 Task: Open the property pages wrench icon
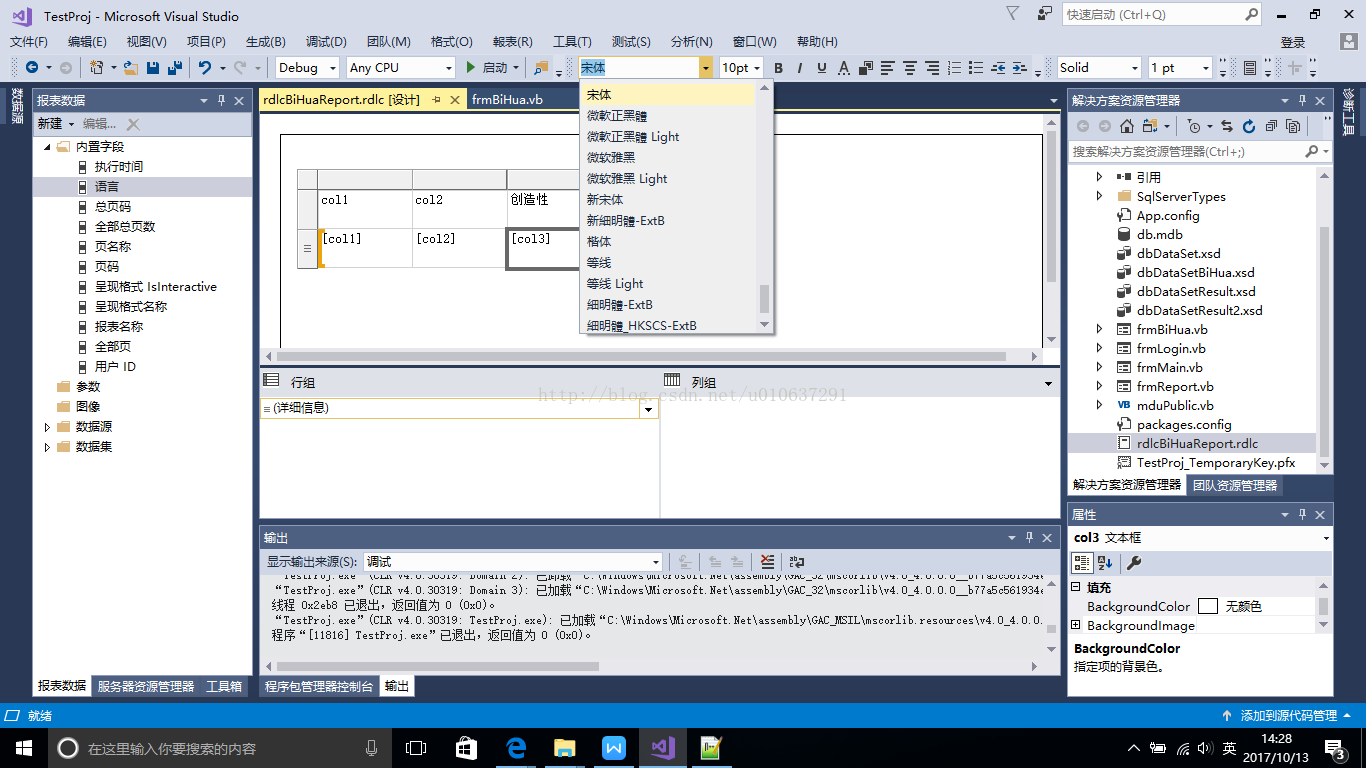[x=1134, y=562]
